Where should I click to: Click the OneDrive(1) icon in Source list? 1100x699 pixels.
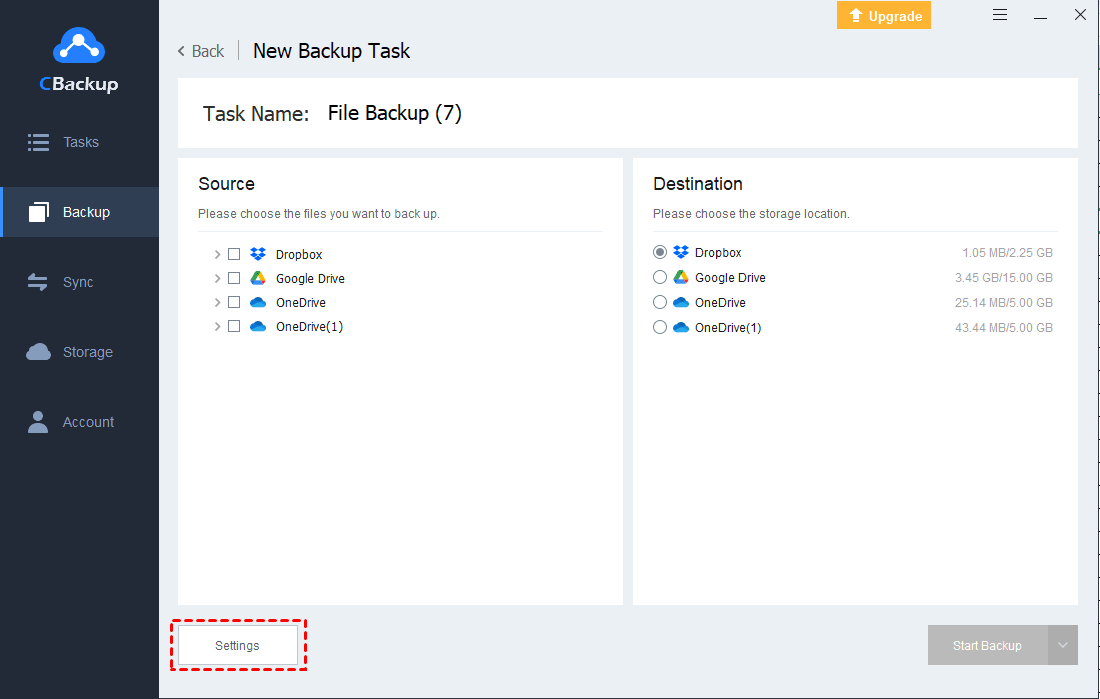(258, 326)
